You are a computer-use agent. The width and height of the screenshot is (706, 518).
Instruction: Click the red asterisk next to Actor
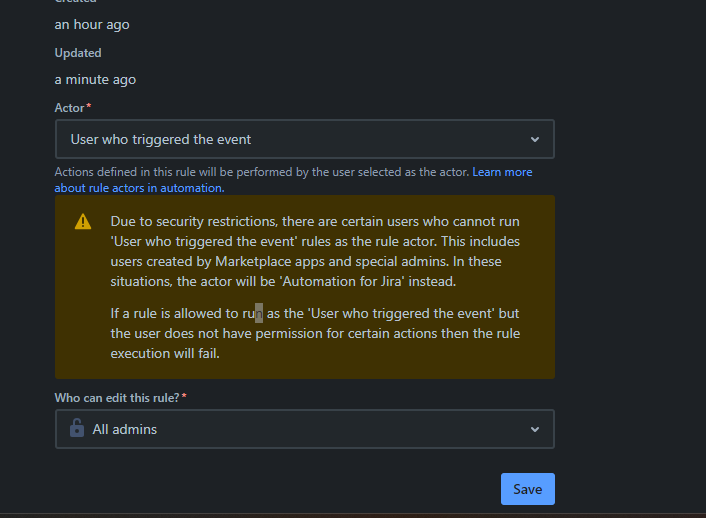[x=89, y=107]
